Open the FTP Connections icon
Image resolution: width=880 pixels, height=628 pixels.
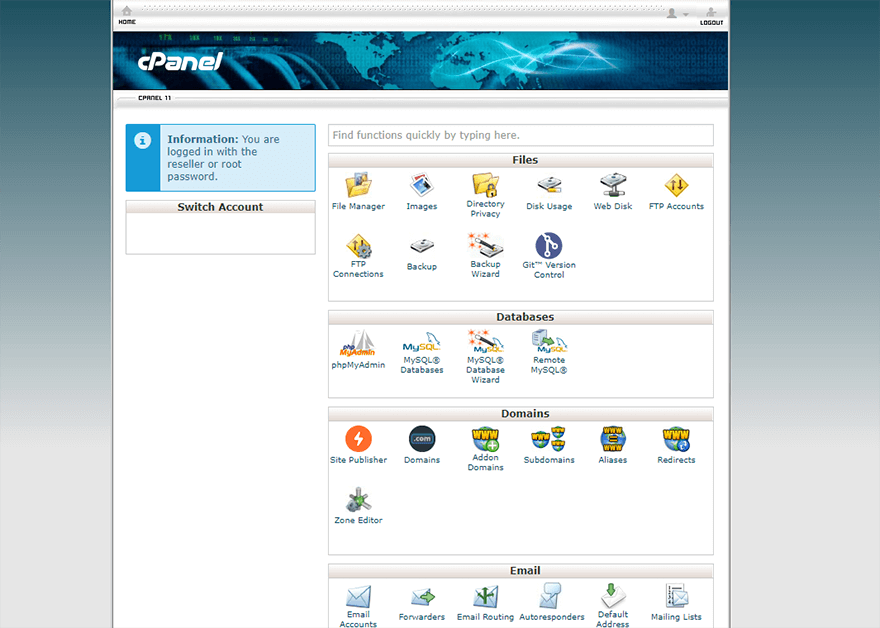[358, 246]
